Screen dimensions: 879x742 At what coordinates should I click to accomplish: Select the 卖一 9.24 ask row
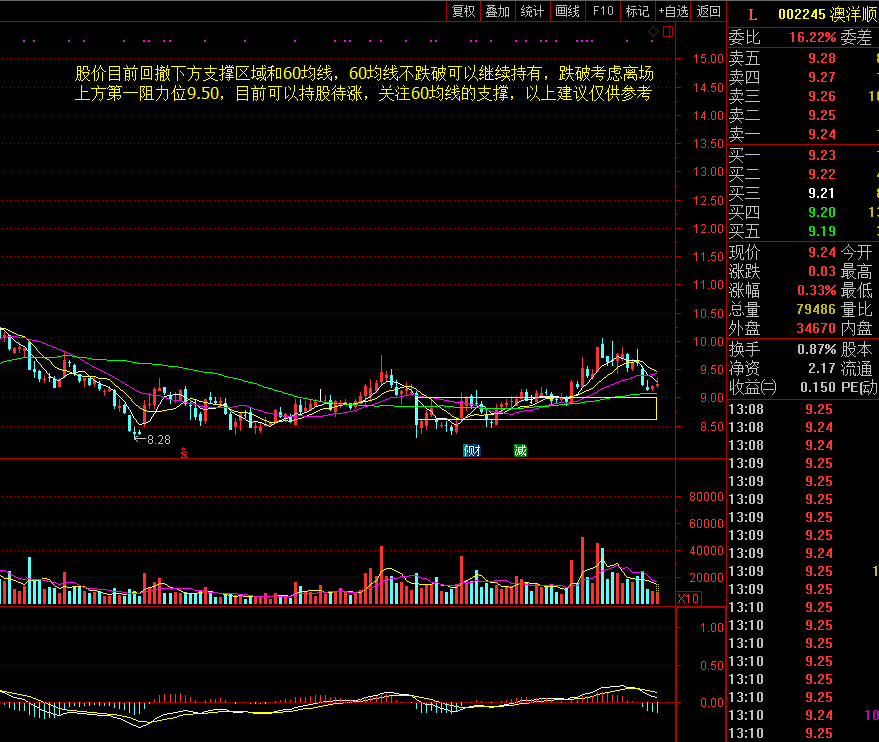coord(803,135)
